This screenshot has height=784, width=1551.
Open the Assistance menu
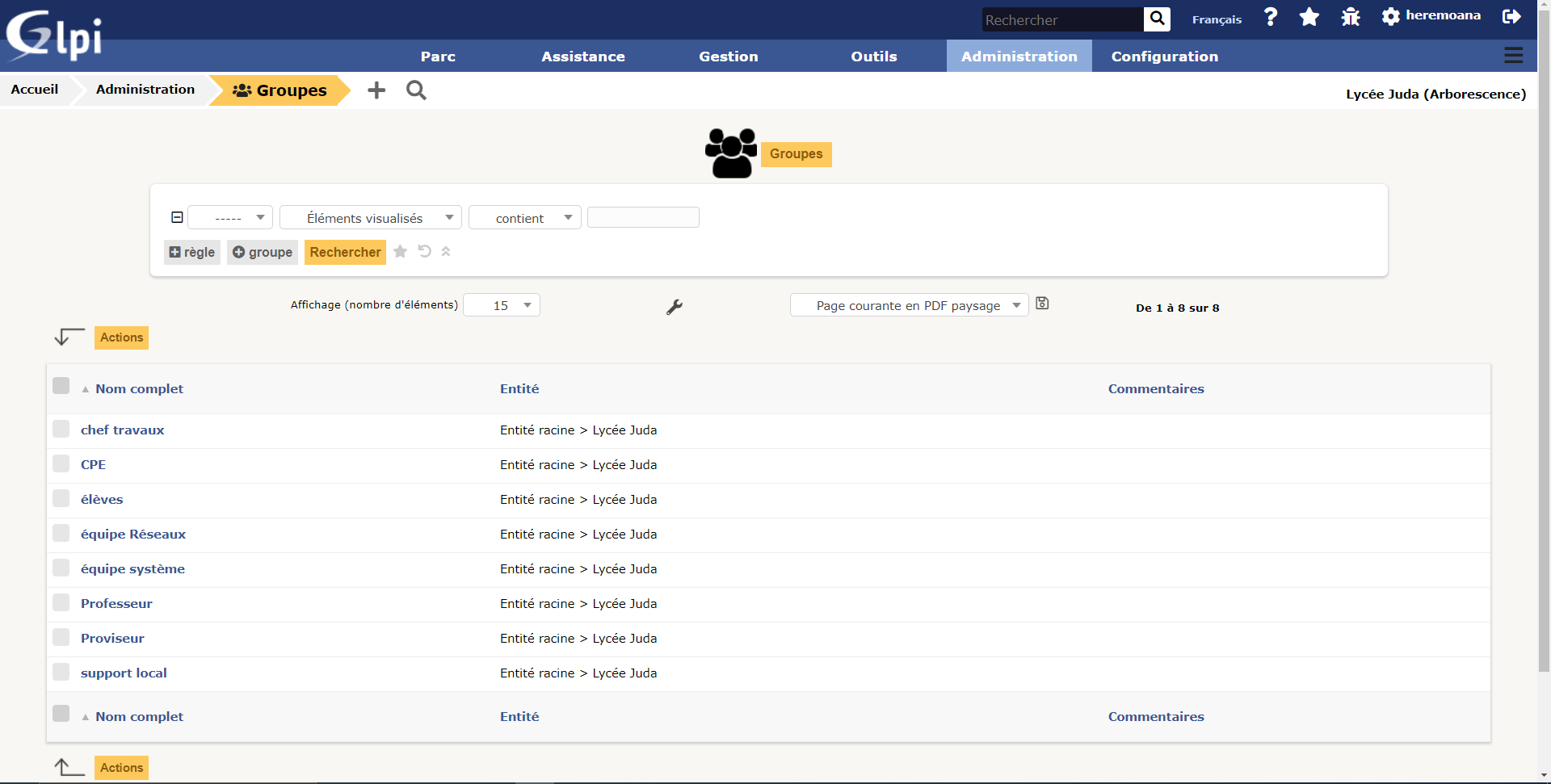click(582, 57)
